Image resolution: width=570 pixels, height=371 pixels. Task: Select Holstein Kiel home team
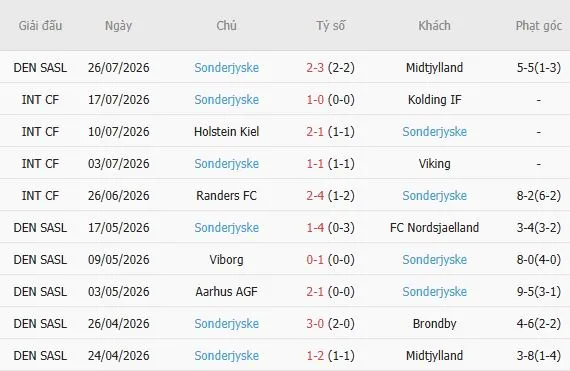pos(226,132)
